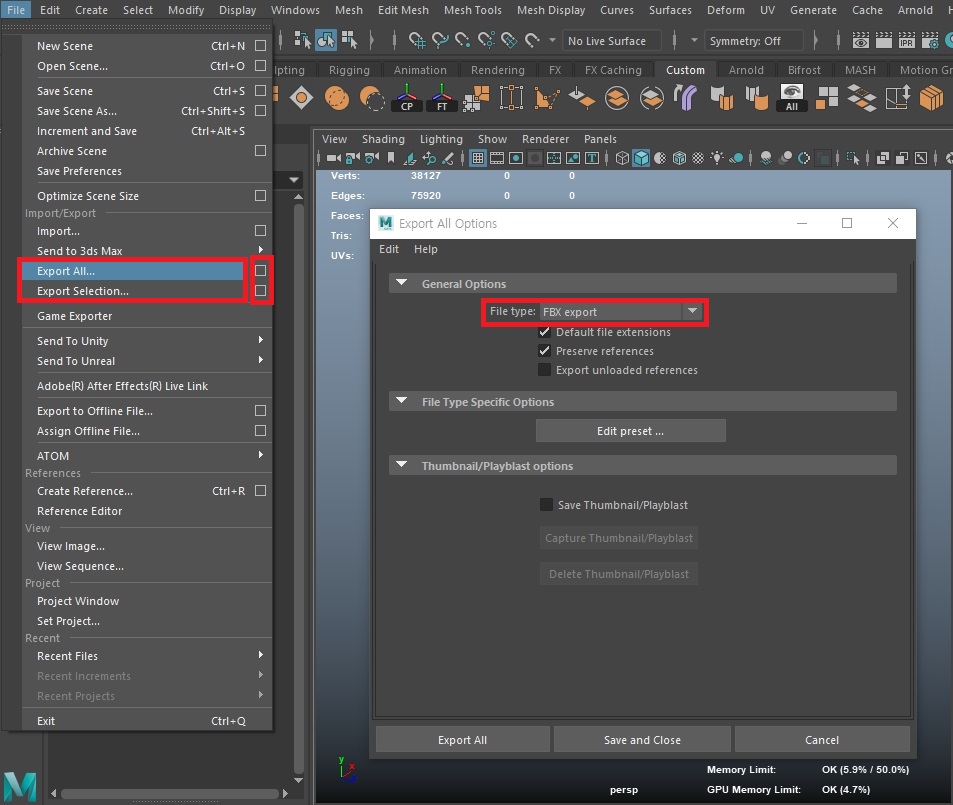Click the CP shelf icon

[x=407, y=98]
